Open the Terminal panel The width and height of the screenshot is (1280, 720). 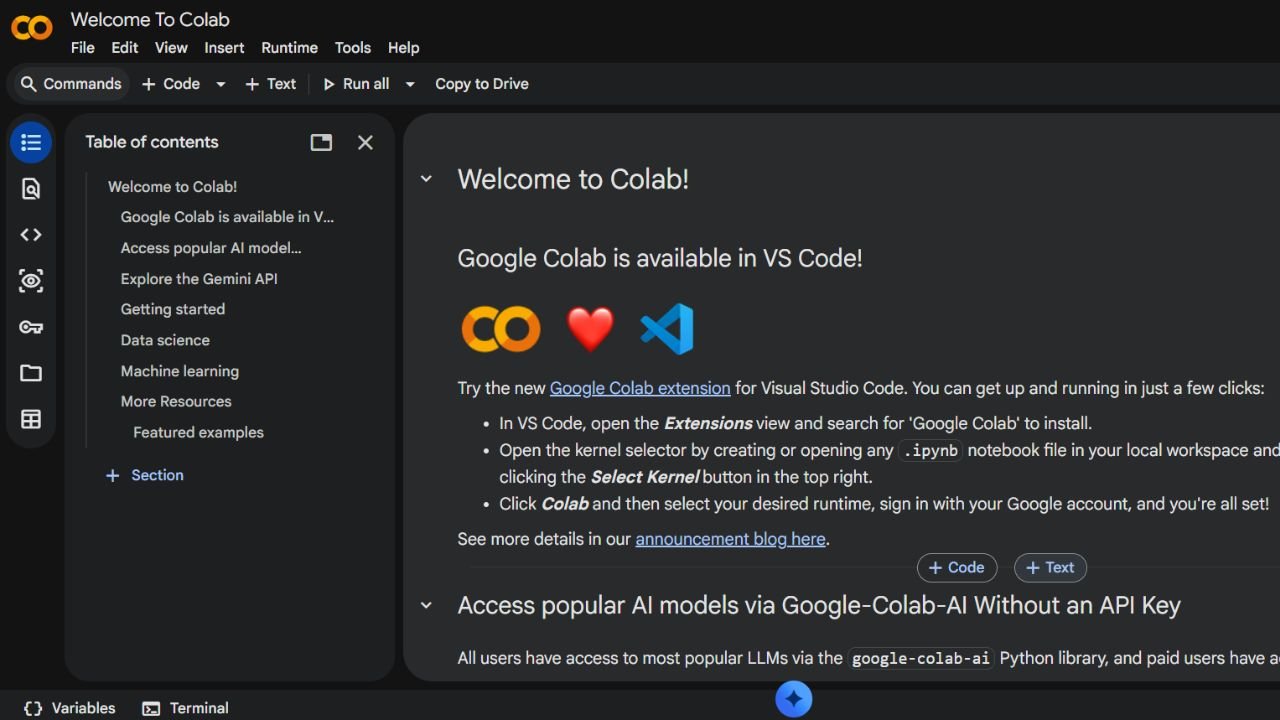(x=186, y=708)
